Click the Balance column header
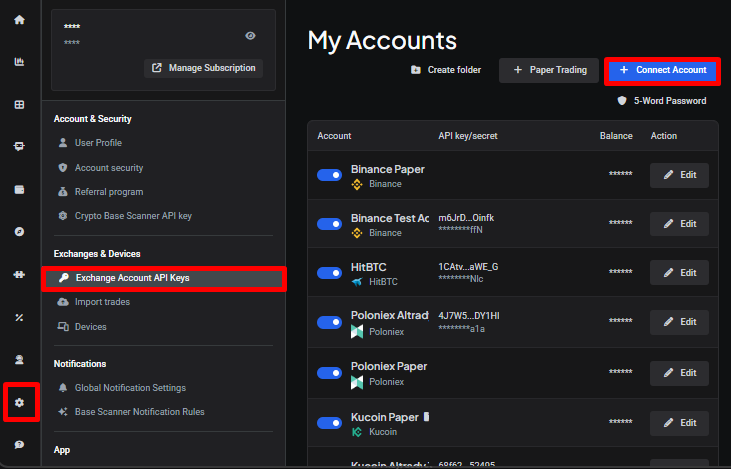The width and height of the screenshot is (731, 469). (x=616, y=136)
